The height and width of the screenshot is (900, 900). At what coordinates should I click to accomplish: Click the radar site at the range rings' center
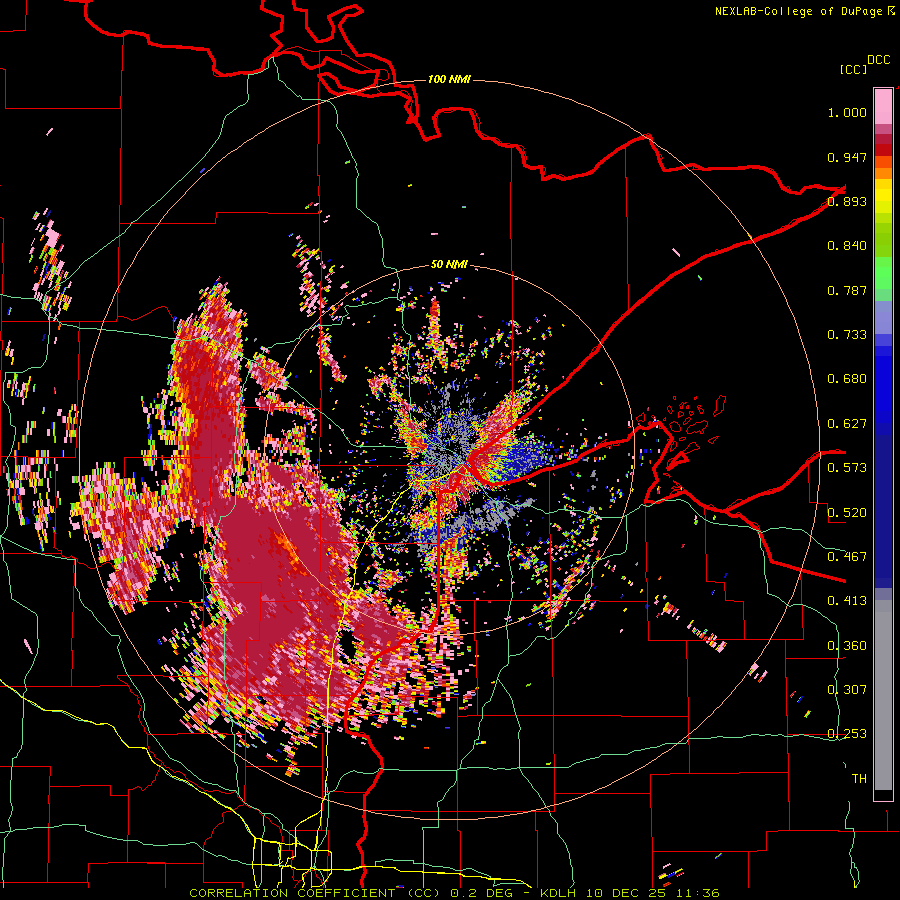pos(449,451)
